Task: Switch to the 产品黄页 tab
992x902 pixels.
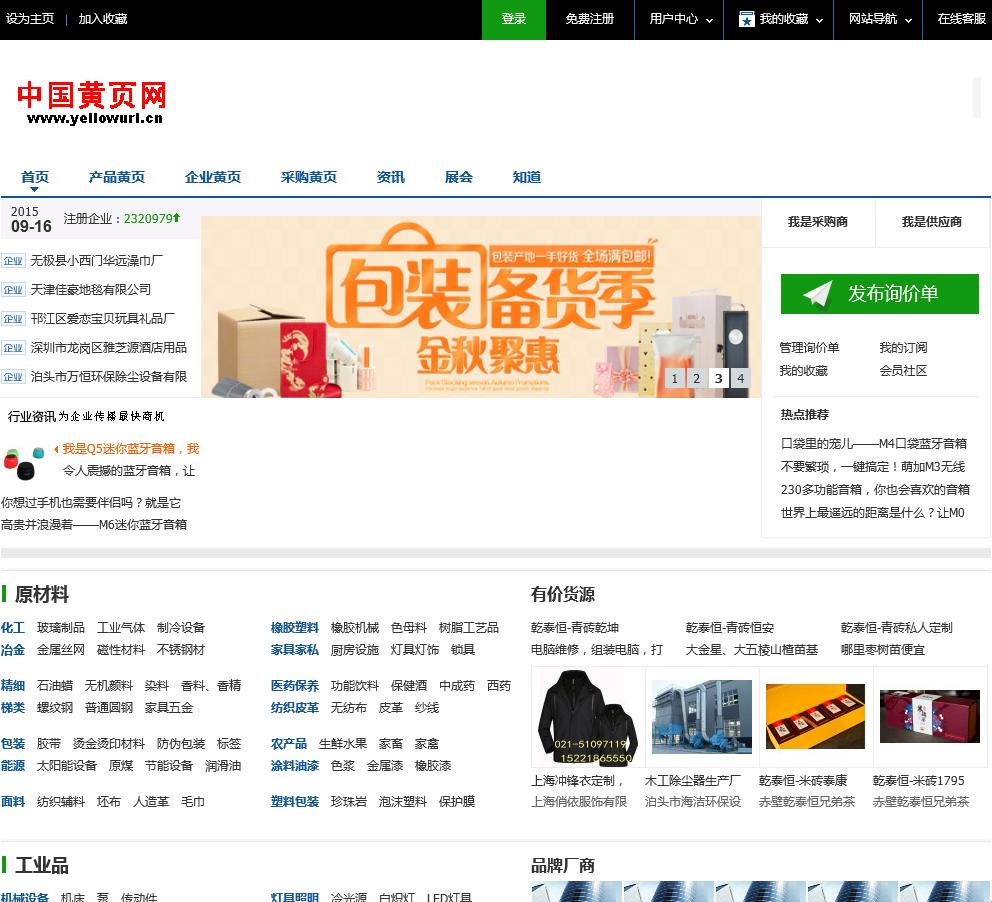Action: click(116, 177)
